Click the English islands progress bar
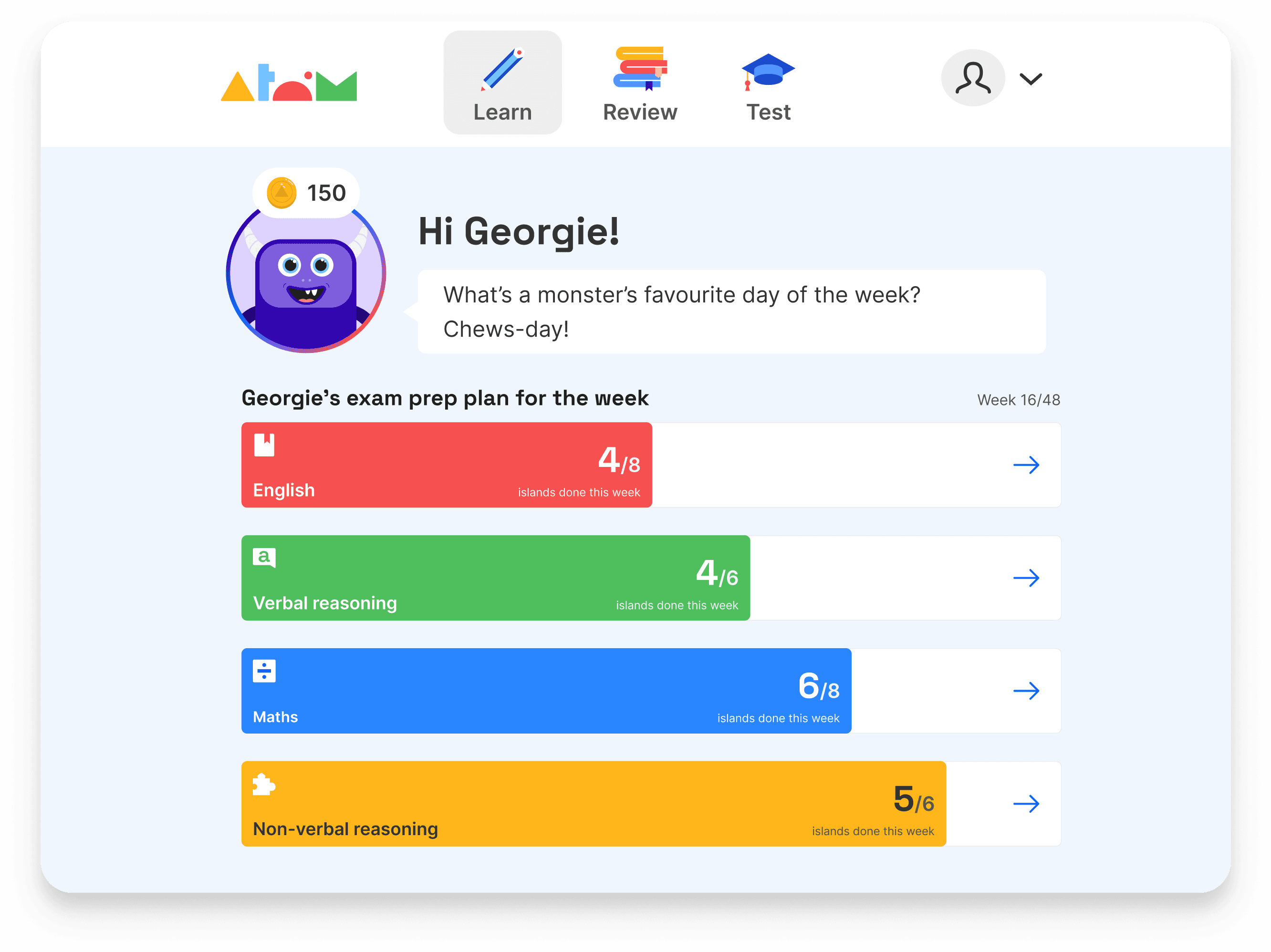 [447, 465]
